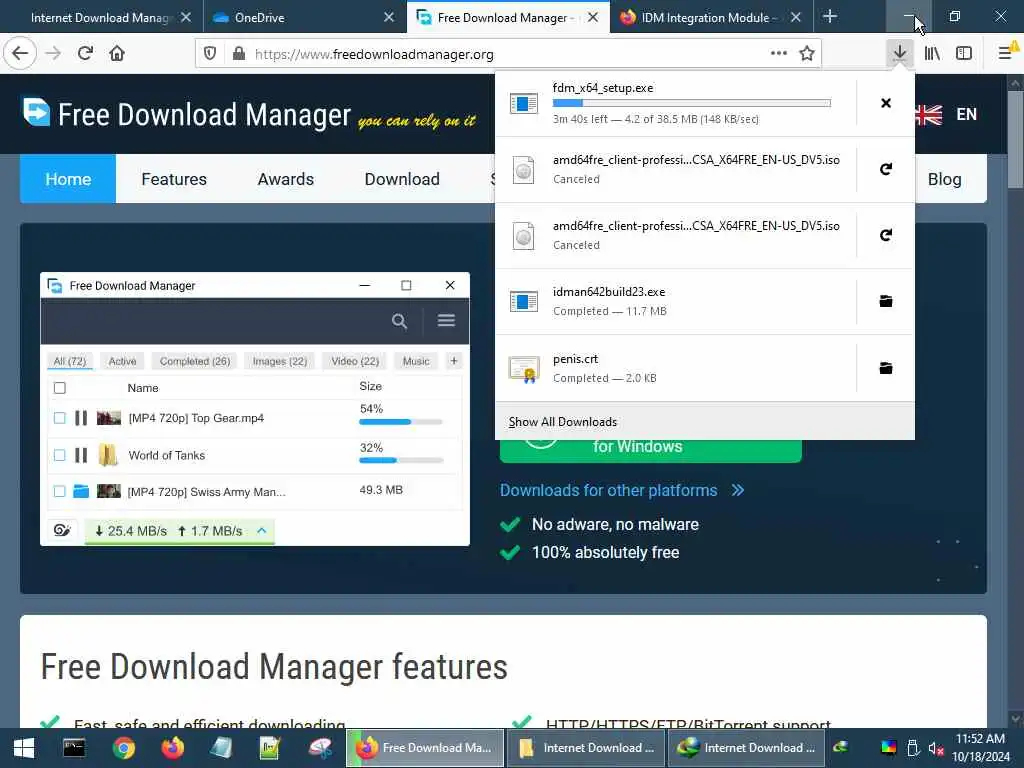Image resolution: width=1024 pixels, height=768 pixels.
Task: Switch to Free Download Manager Firefox taskbar button
Action: (x=425, y=748)
